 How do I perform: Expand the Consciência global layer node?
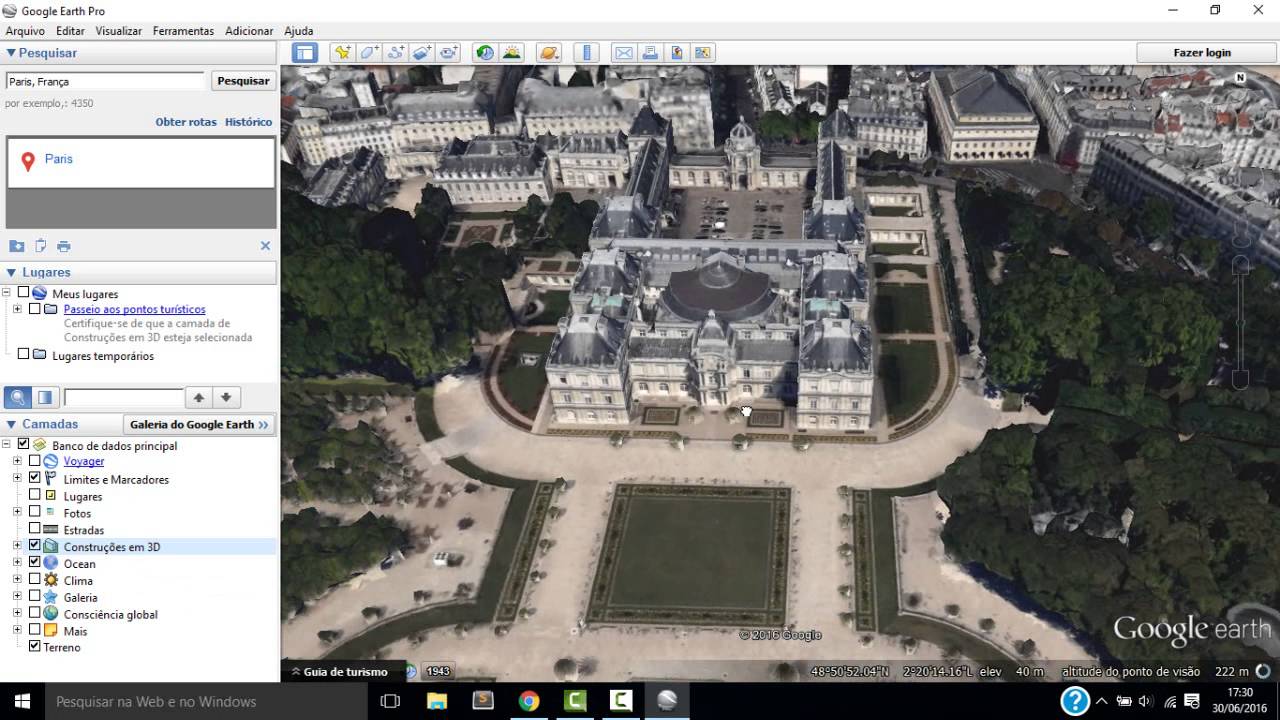pyautogui.click(x=17, y=614)
